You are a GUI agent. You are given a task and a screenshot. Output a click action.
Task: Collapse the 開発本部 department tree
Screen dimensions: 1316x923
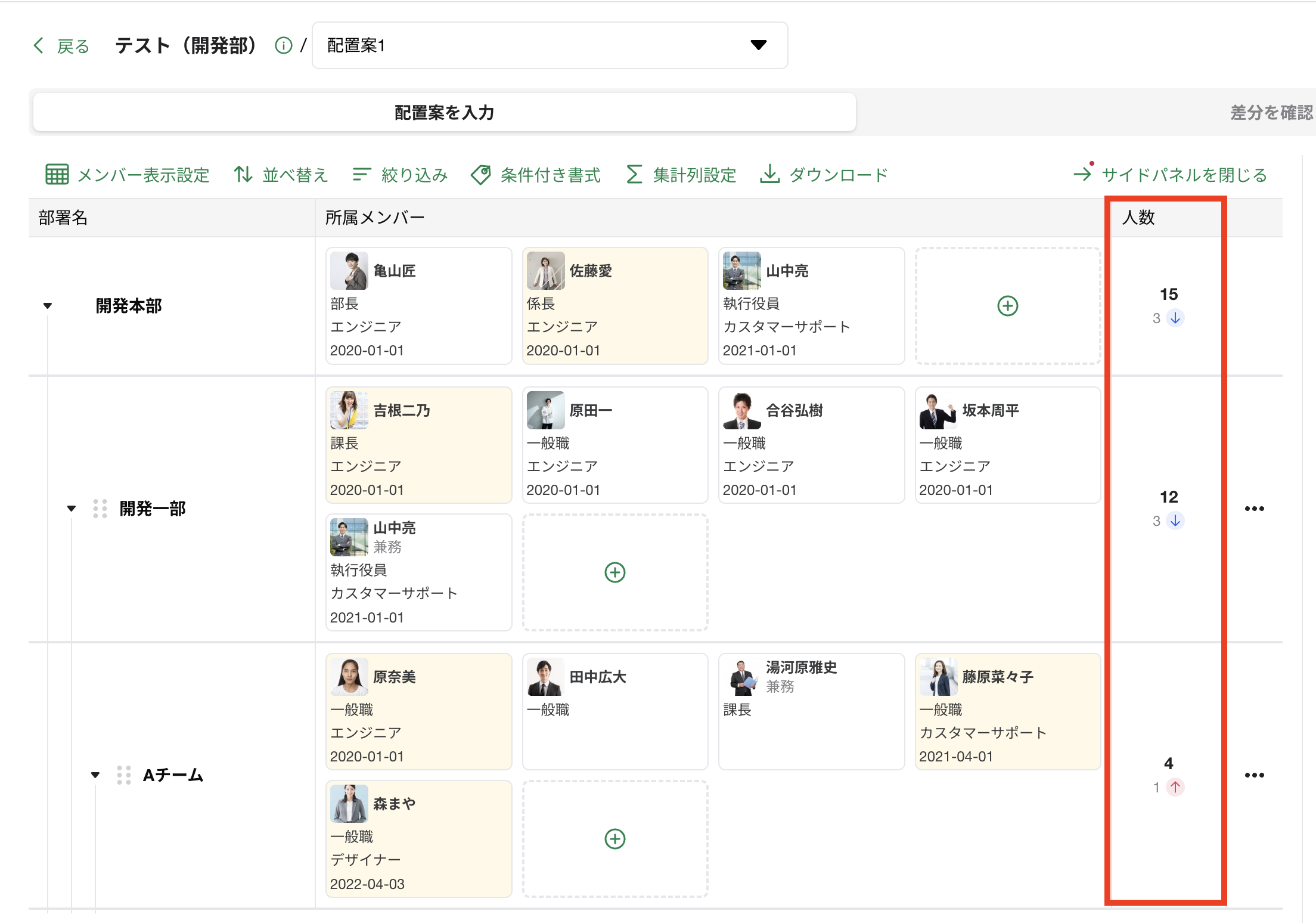click(48, 306)
